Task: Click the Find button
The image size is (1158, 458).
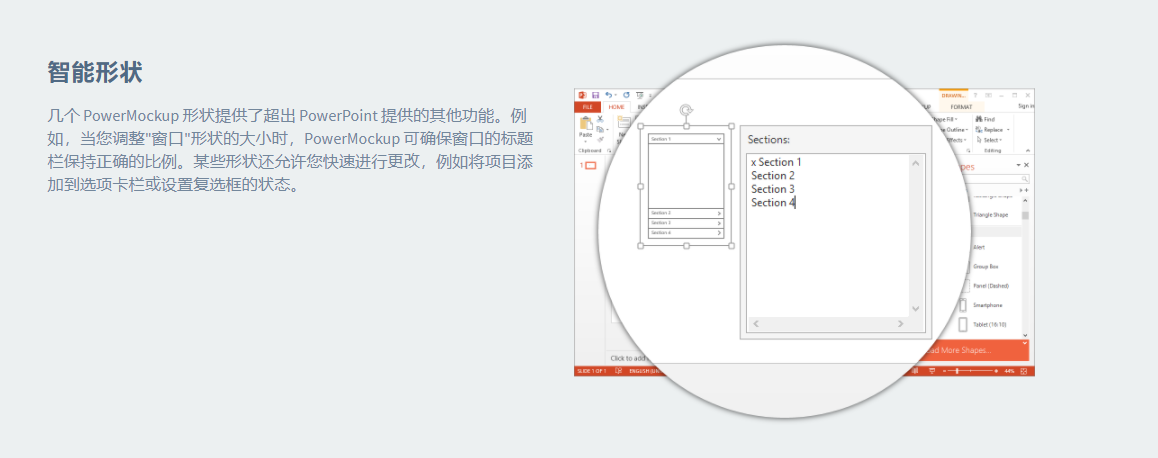Action: [986, 119]
